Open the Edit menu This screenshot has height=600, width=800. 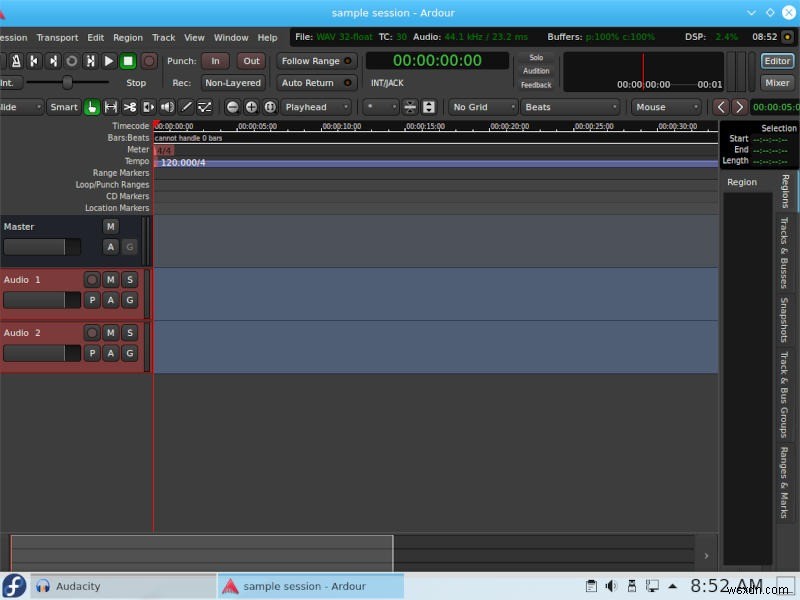click(x=95, y=38)
